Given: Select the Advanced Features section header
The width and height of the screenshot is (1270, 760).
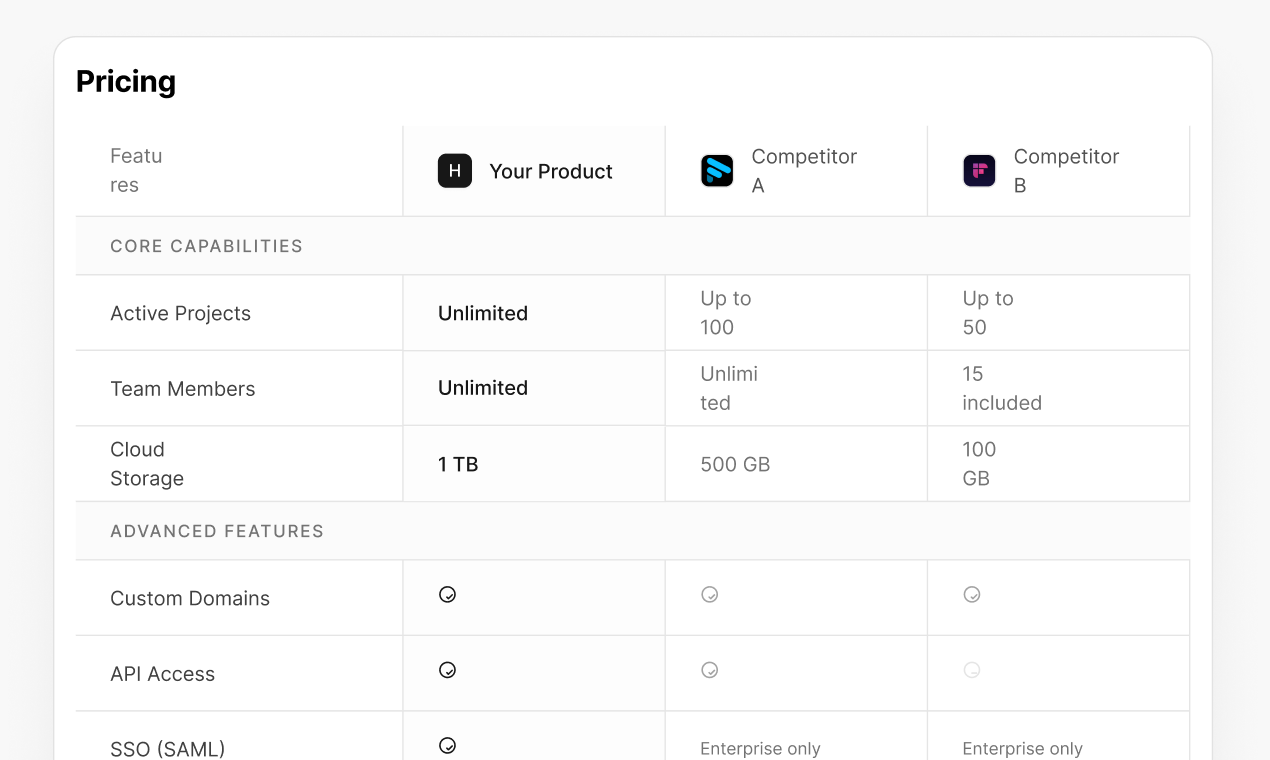Looking at the screenshot, I should pyautogui.click(x=217, y=531).
